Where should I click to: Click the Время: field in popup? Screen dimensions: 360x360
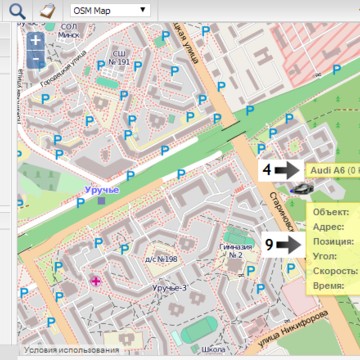point(328,285)
